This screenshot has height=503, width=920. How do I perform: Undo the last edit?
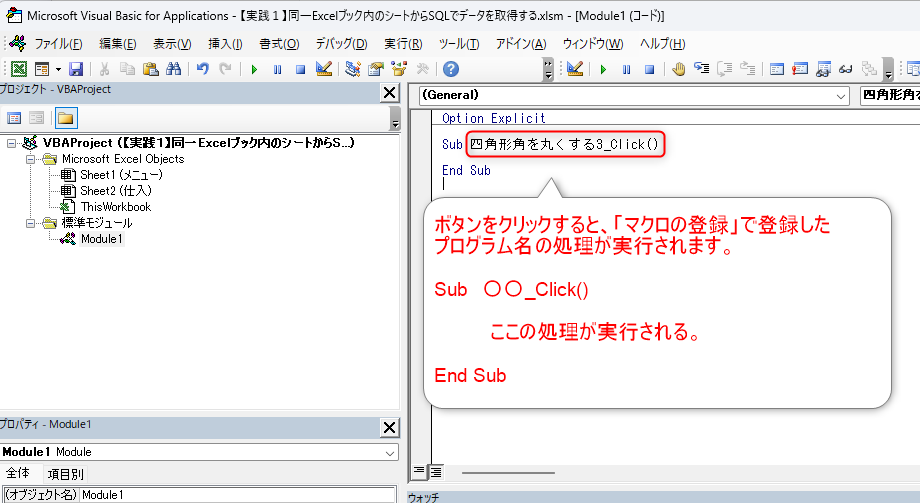tap(202, 69)
